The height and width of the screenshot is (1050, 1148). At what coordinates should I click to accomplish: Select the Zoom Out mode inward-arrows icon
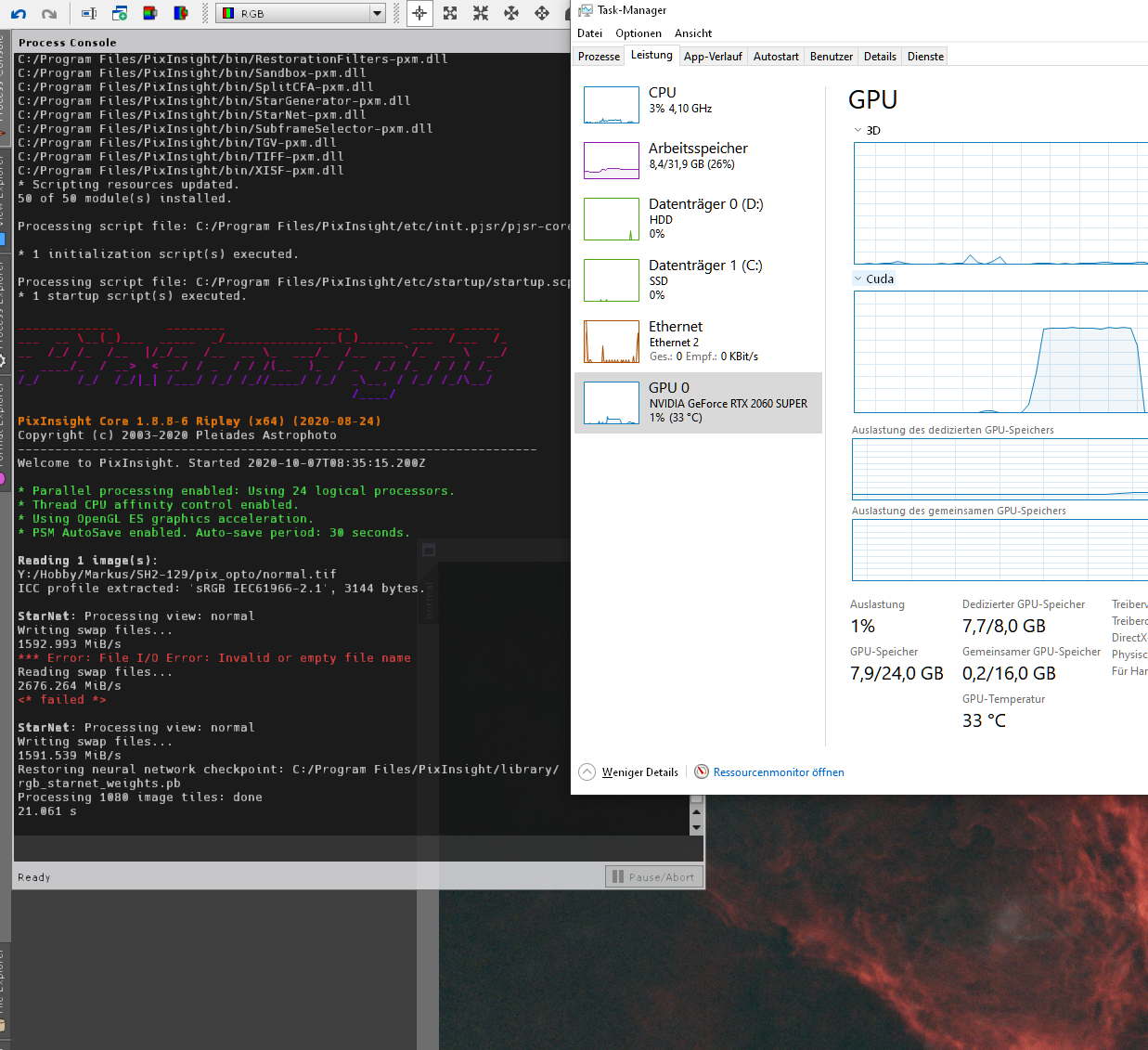(x=481, y=13)
